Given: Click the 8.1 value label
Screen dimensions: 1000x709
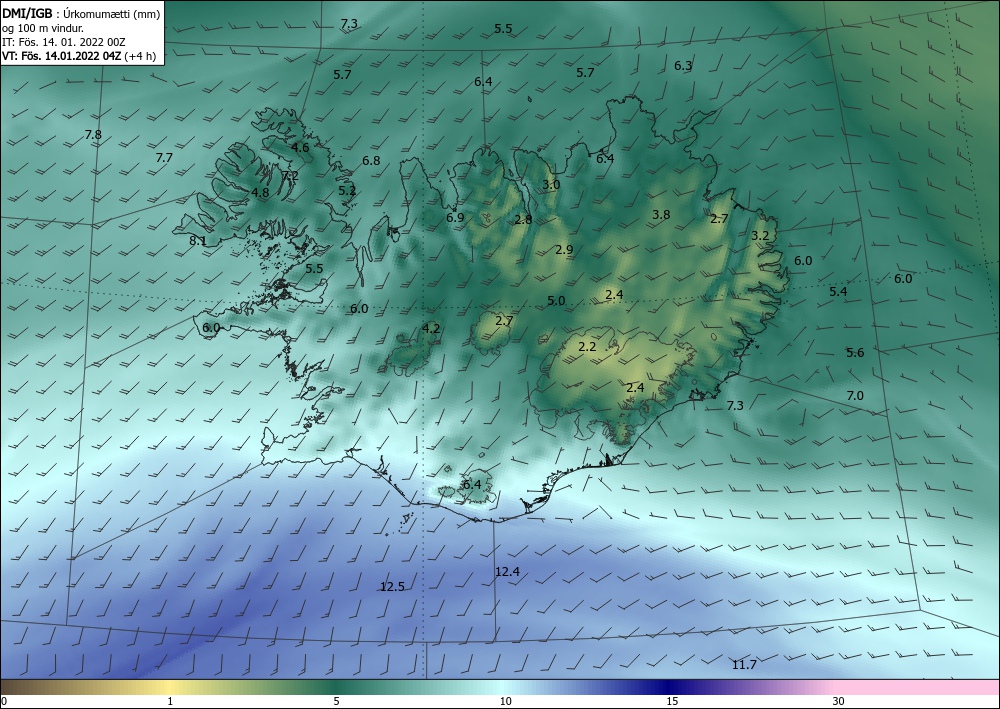Looking at the screenshot, I should point(198,240).
